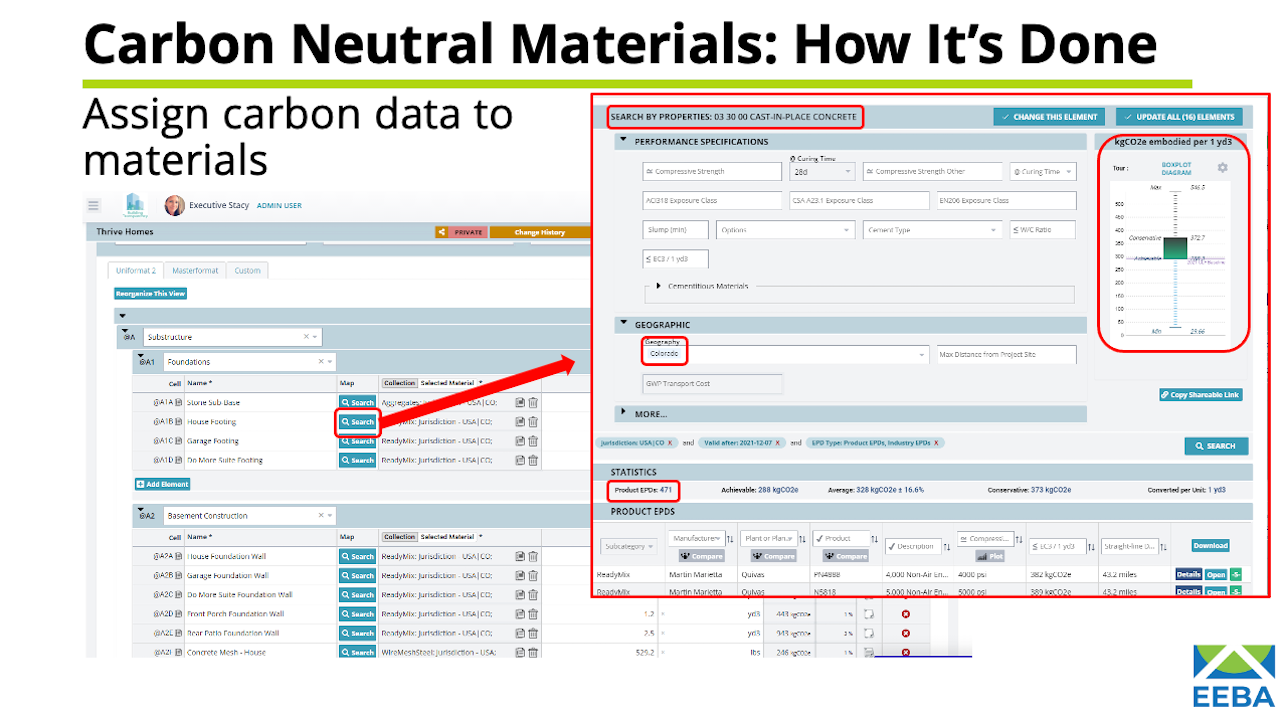1280x715 pixels.
Task: Click the boxplot settings gear icon
Action: tap(1222, 168)
